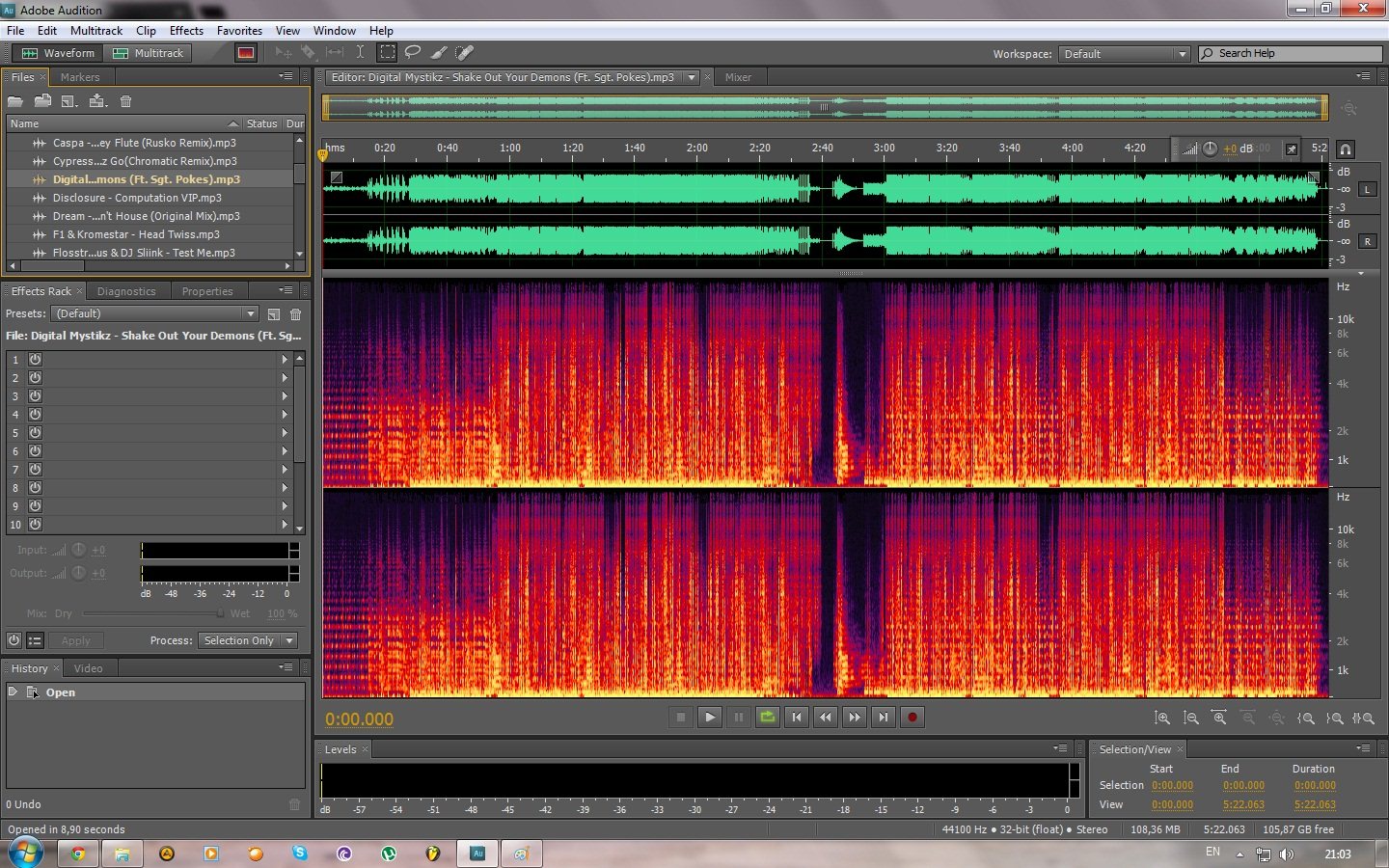
Task: Open Chrome from Windows taskbar
Action: [x=78, y=854]
